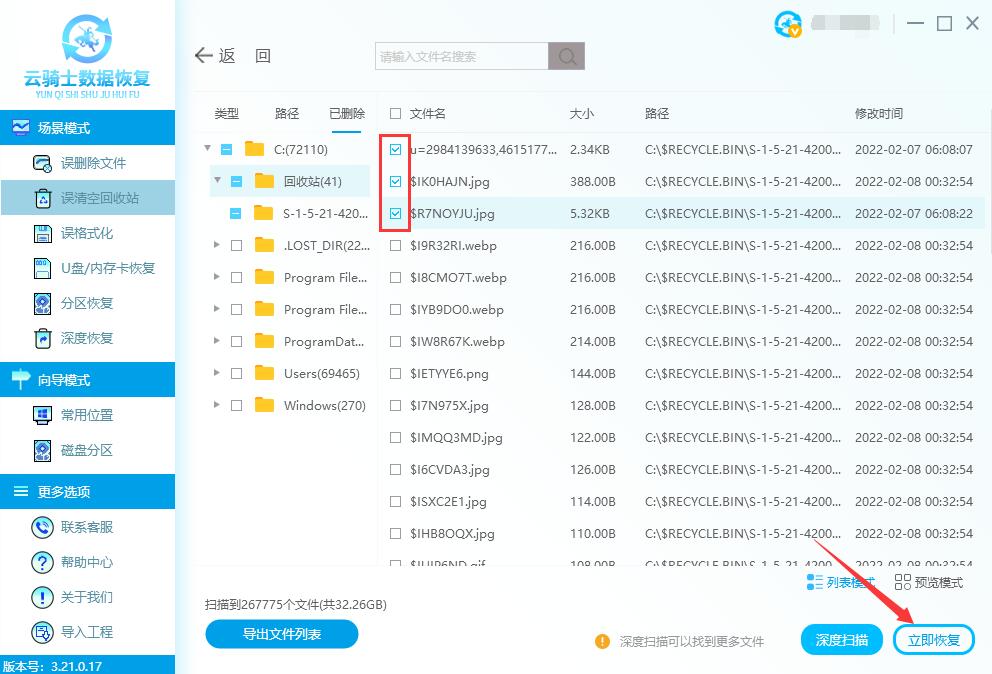Screen dimensions: 992x674
Task: Click 向导模式 signpost icon
Action: [x=20, y=379]
